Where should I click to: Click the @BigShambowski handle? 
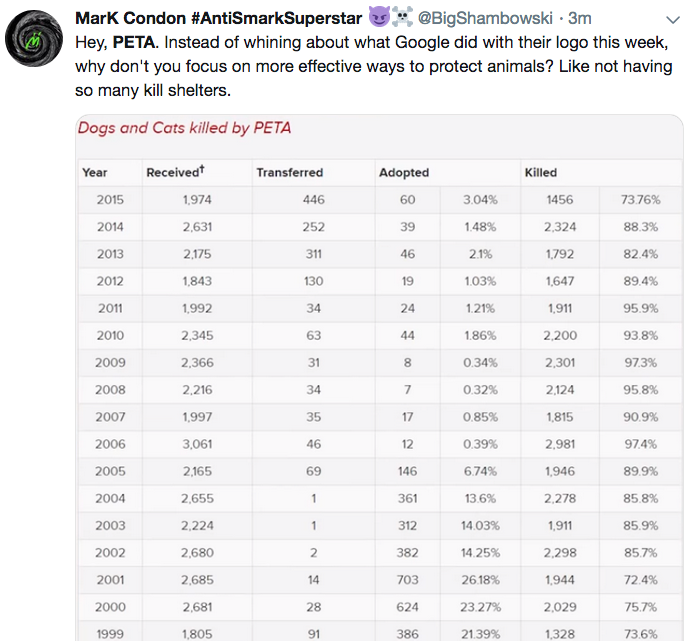coord(486,18)
